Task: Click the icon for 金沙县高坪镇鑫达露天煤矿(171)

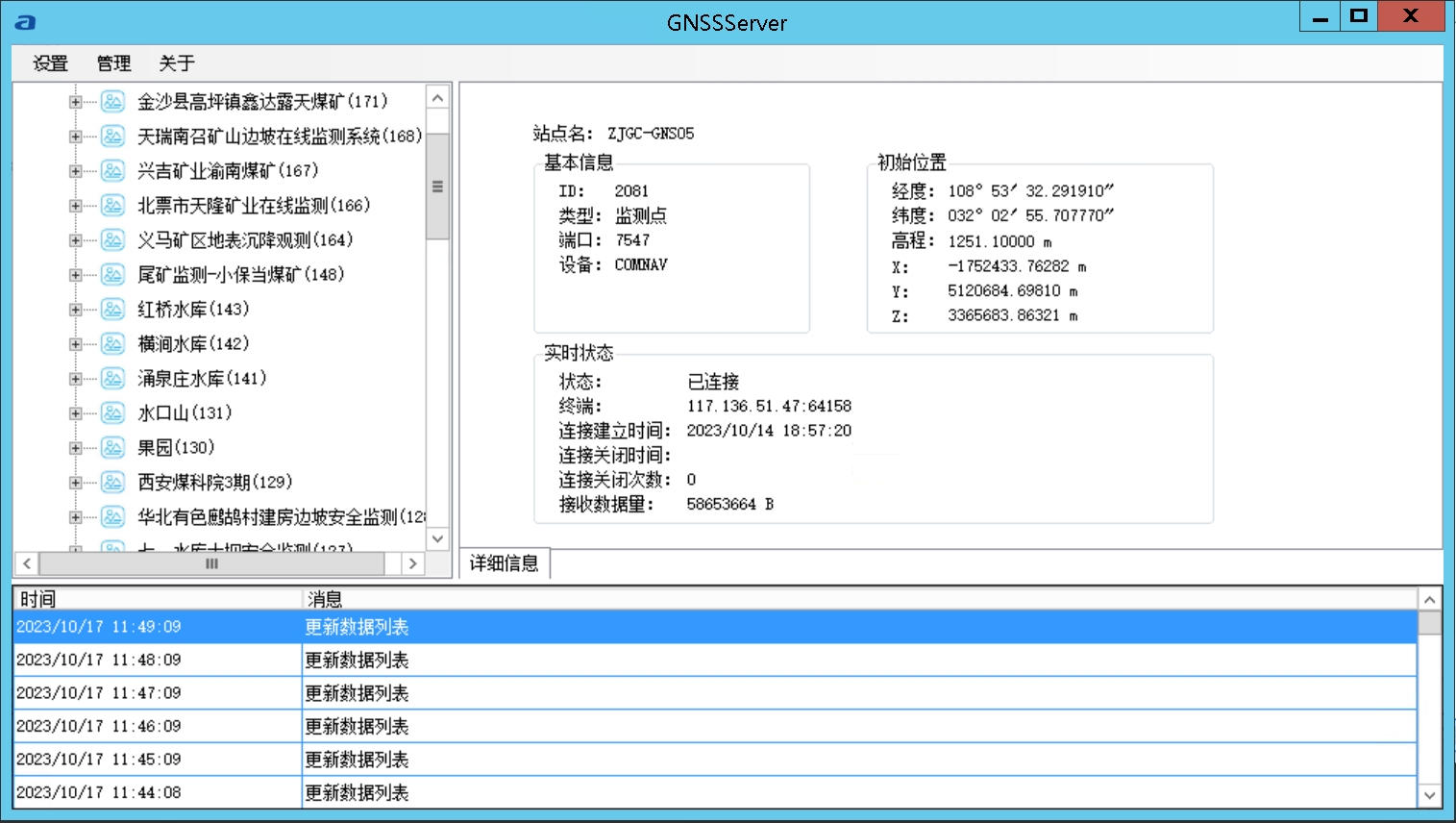Action: [x=112, y=101]
